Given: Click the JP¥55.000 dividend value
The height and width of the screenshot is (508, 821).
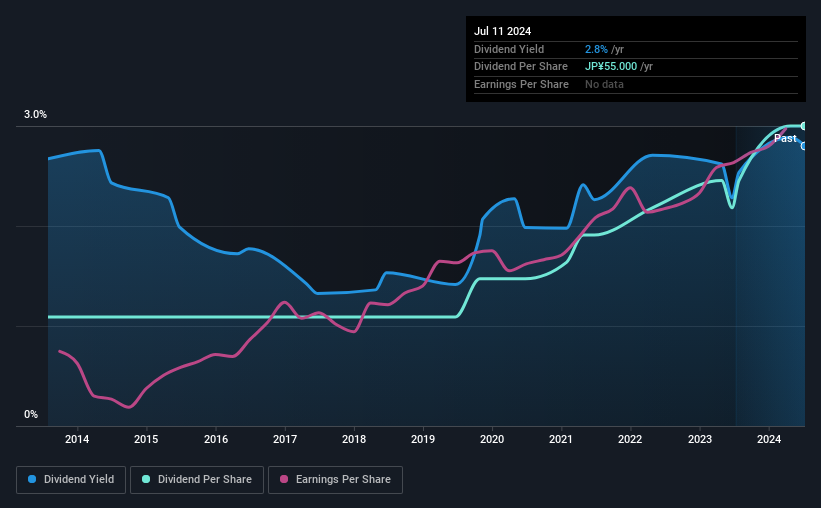Looking at the screenshot, I should coord(611,67).
